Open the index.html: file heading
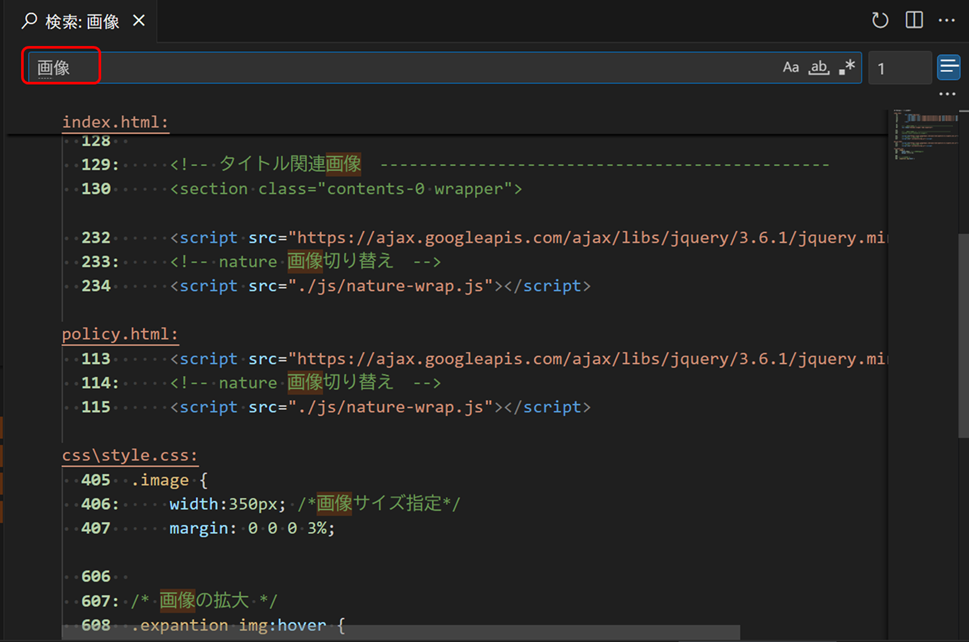This screenshot has height=642, width=969. (115, 122)
